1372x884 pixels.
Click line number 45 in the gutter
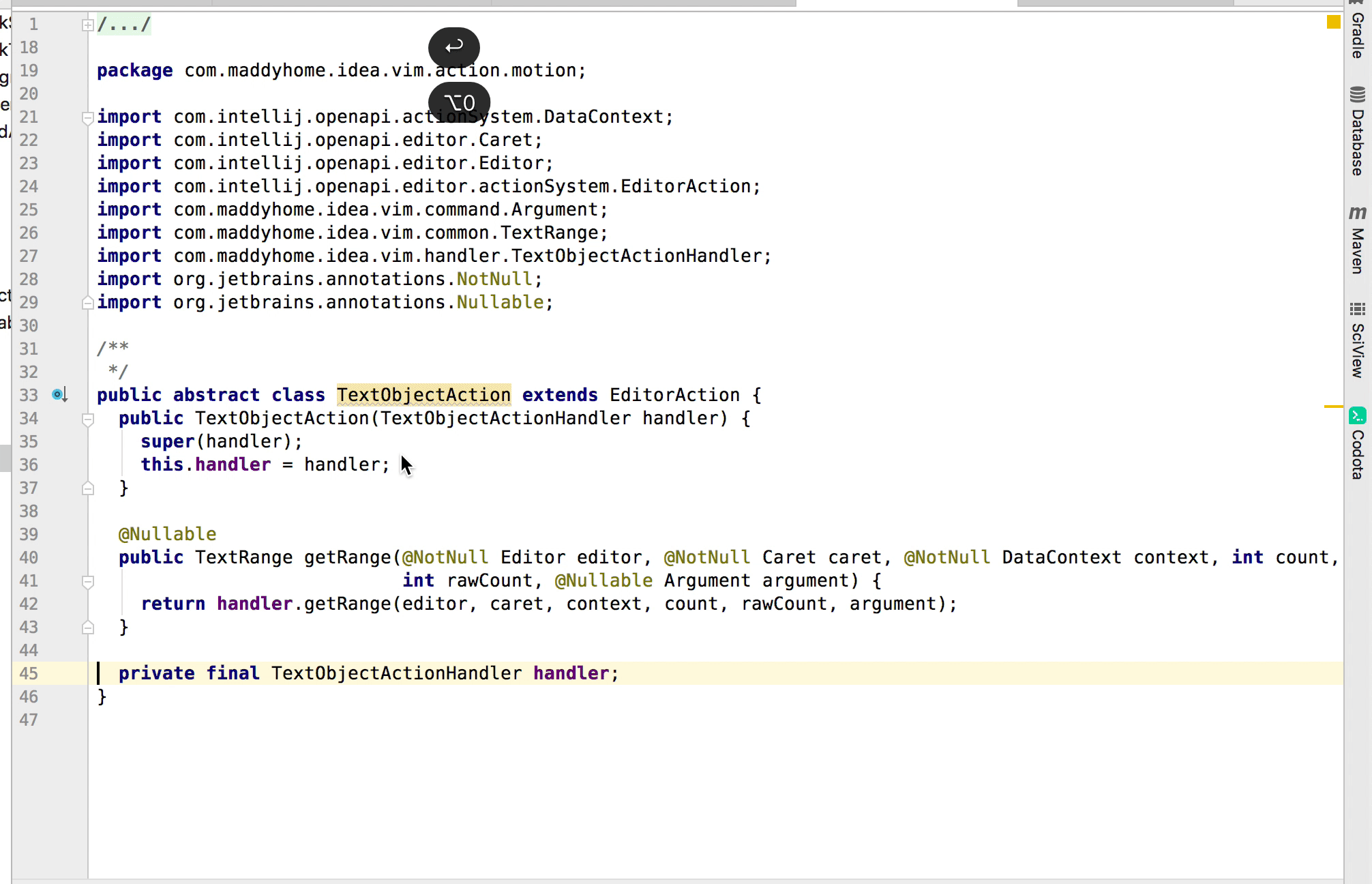point(29,673)
